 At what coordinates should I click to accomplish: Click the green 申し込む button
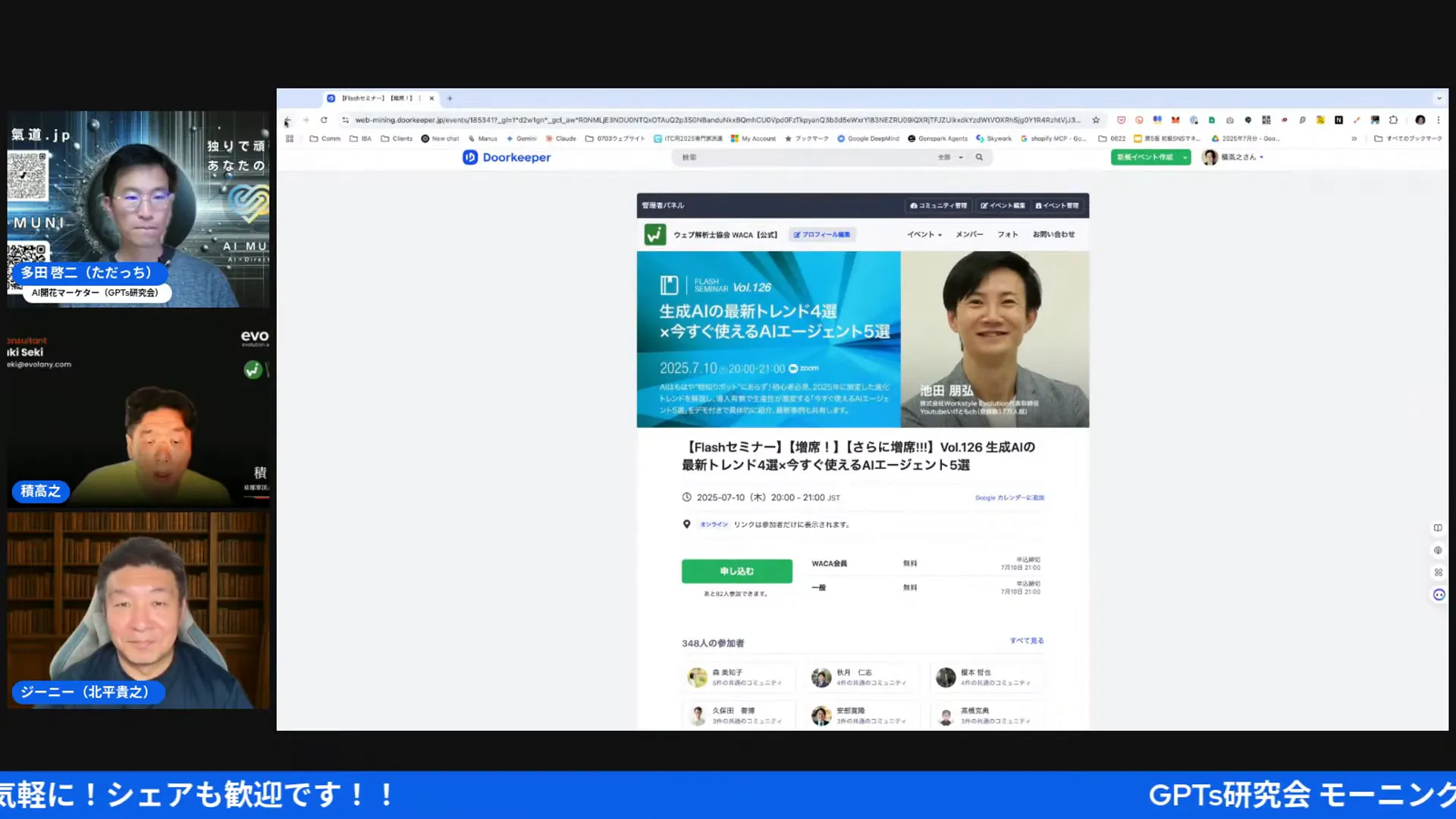click(x=737, y=572)
